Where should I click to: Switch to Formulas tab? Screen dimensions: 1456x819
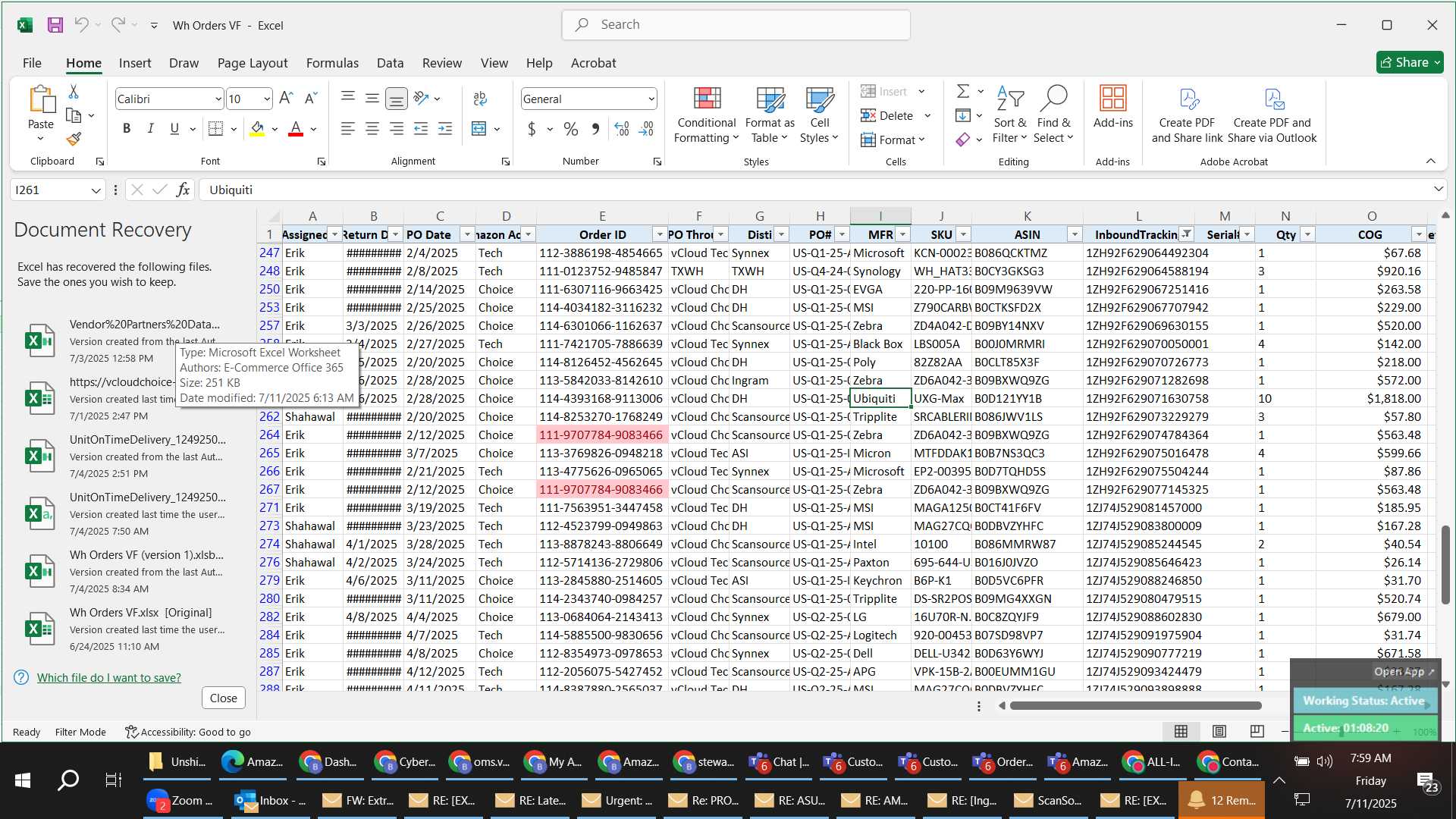[332, 63]
